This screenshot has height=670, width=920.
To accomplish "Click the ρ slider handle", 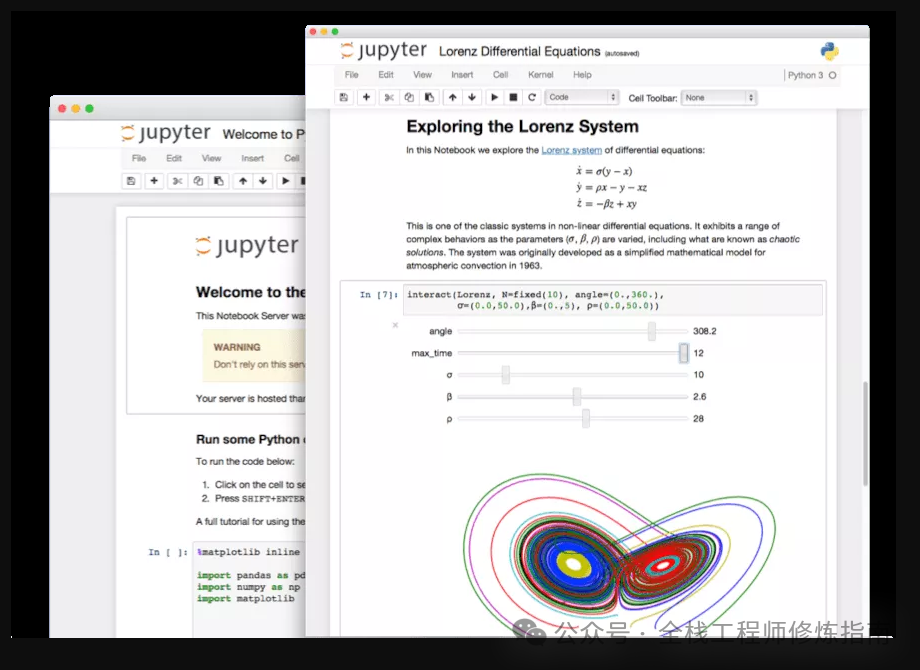I will 586,418.
